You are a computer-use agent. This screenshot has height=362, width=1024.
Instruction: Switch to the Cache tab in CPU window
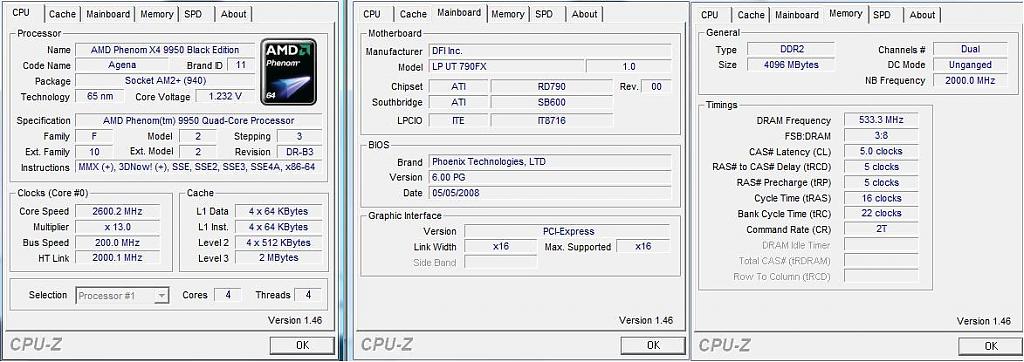click(x=63, y=14)
